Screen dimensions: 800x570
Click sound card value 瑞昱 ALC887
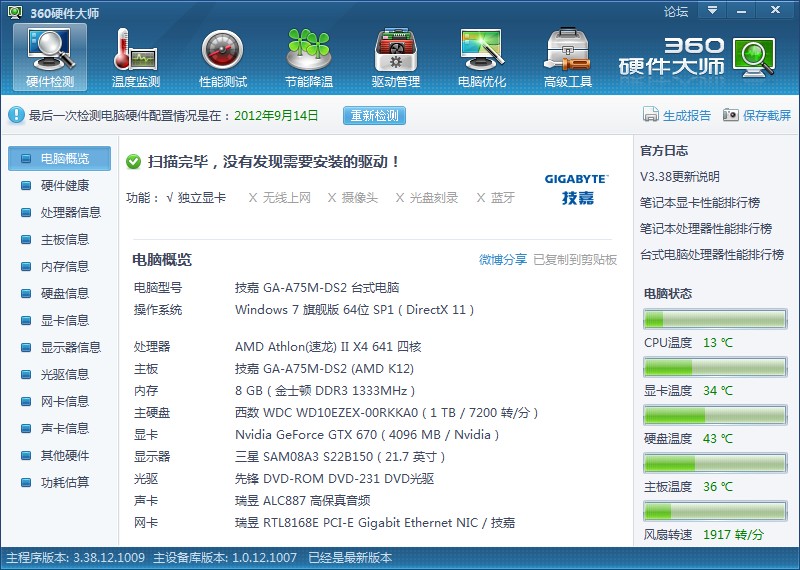coord(303,501)
